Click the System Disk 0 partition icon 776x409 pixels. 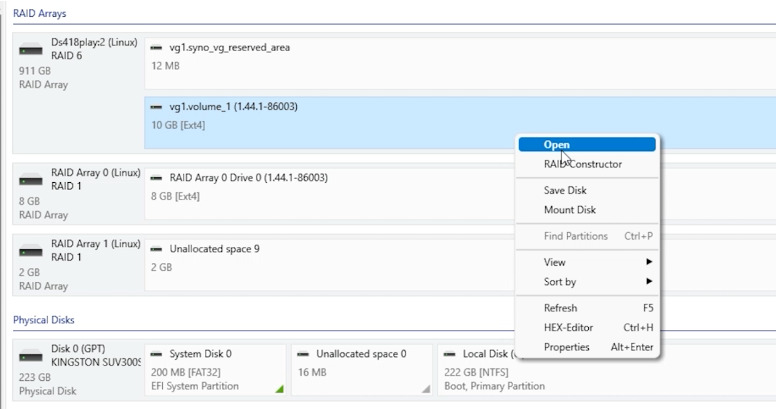156,354
